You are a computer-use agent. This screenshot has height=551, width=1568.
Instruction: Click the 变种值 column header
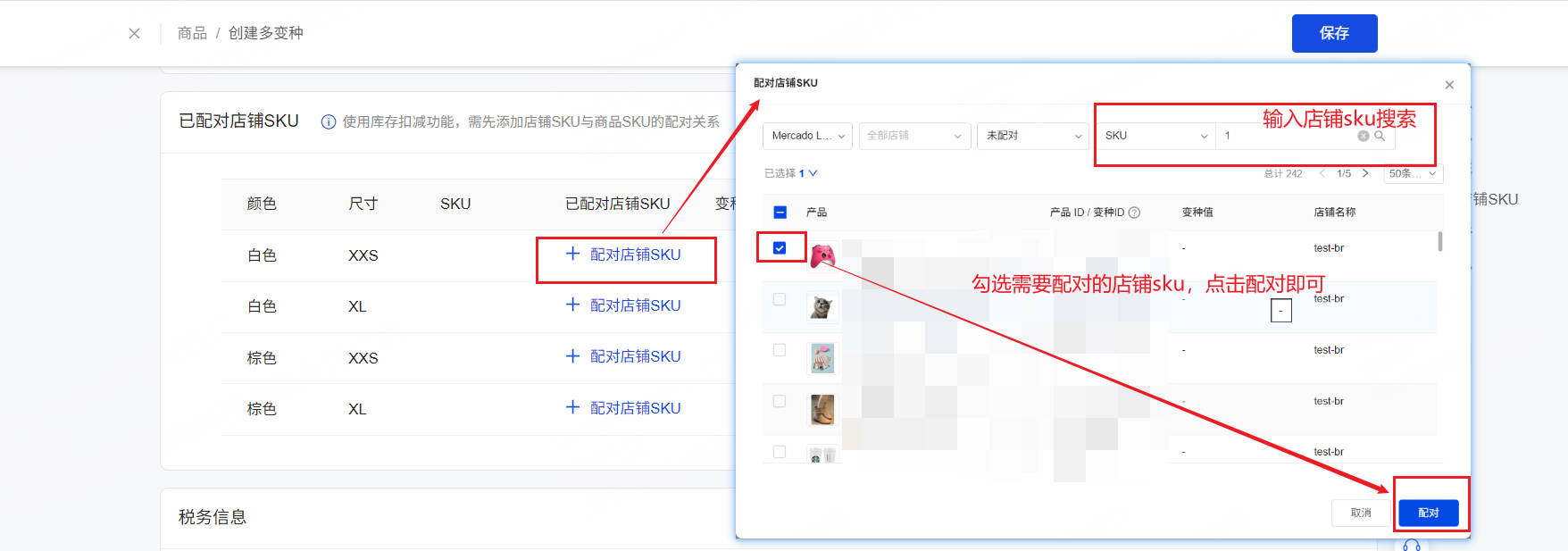point(1197,213)
